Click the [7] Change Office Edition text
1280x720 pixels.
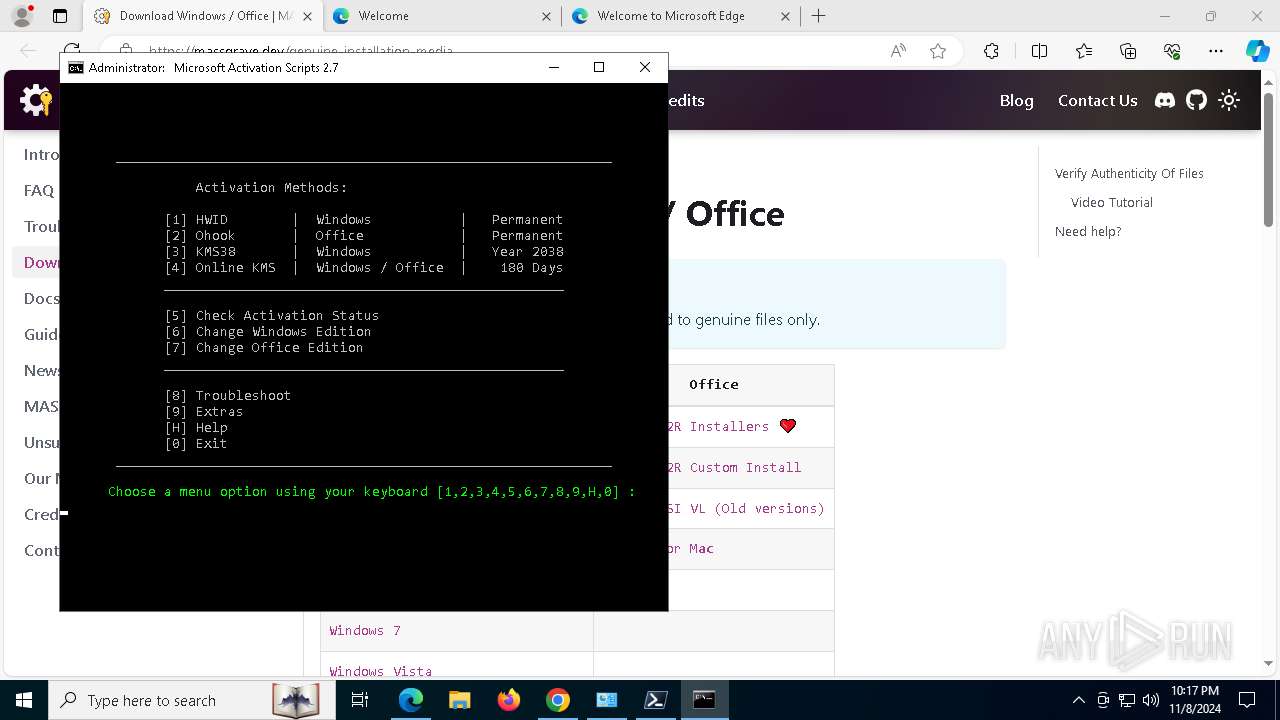click(x=264, y=347)
